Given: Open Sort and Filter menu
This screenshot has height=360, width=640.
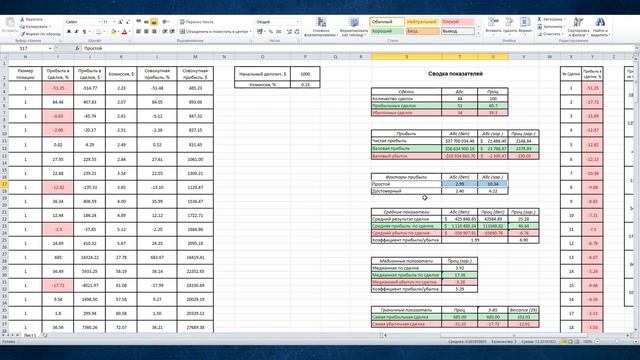Looking at the screenshot, I should pos(578,27).
